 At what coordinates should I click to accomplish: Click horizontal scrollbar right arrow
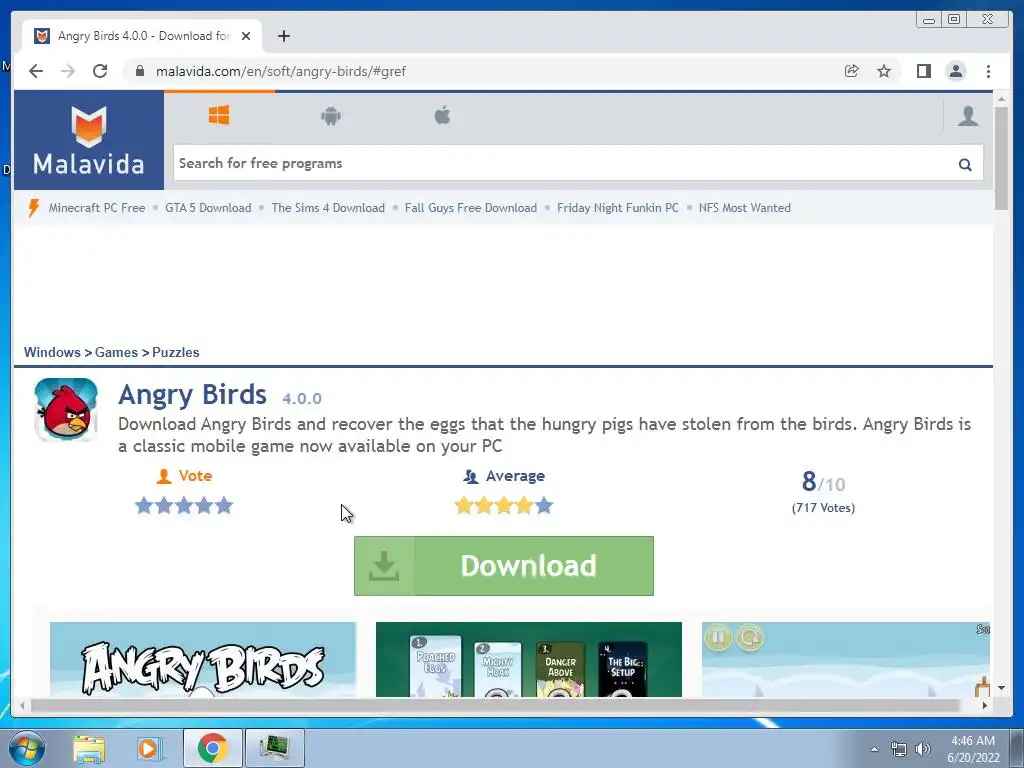pos(985,705)
